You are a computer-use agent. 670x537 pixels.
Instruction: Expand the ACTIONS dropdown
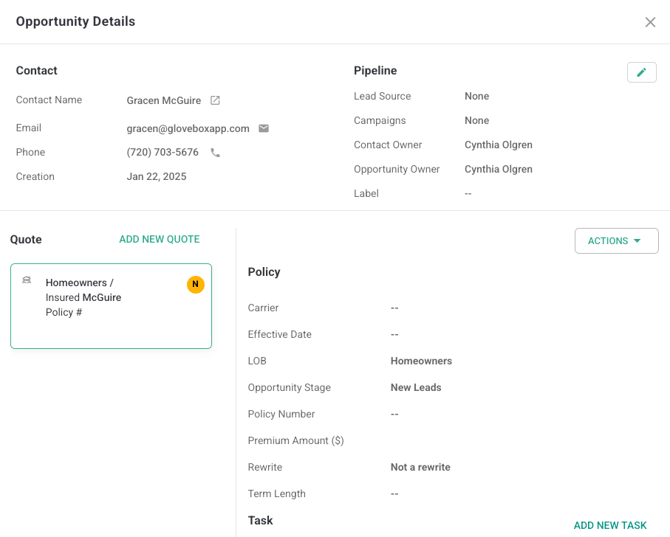(616, 241)
